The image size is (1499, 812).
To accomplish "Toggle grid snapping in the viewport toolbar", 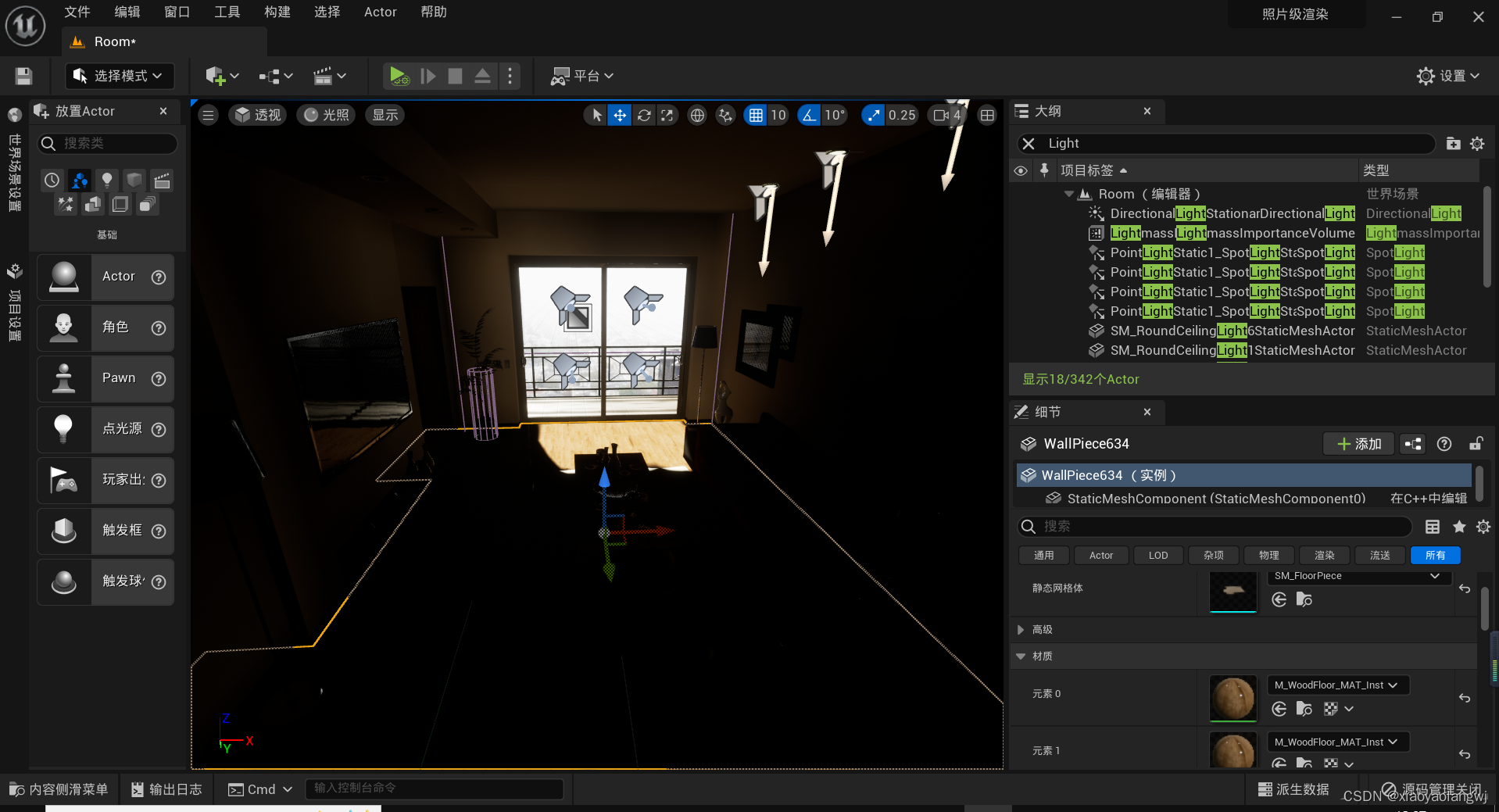I will [756, 116].
